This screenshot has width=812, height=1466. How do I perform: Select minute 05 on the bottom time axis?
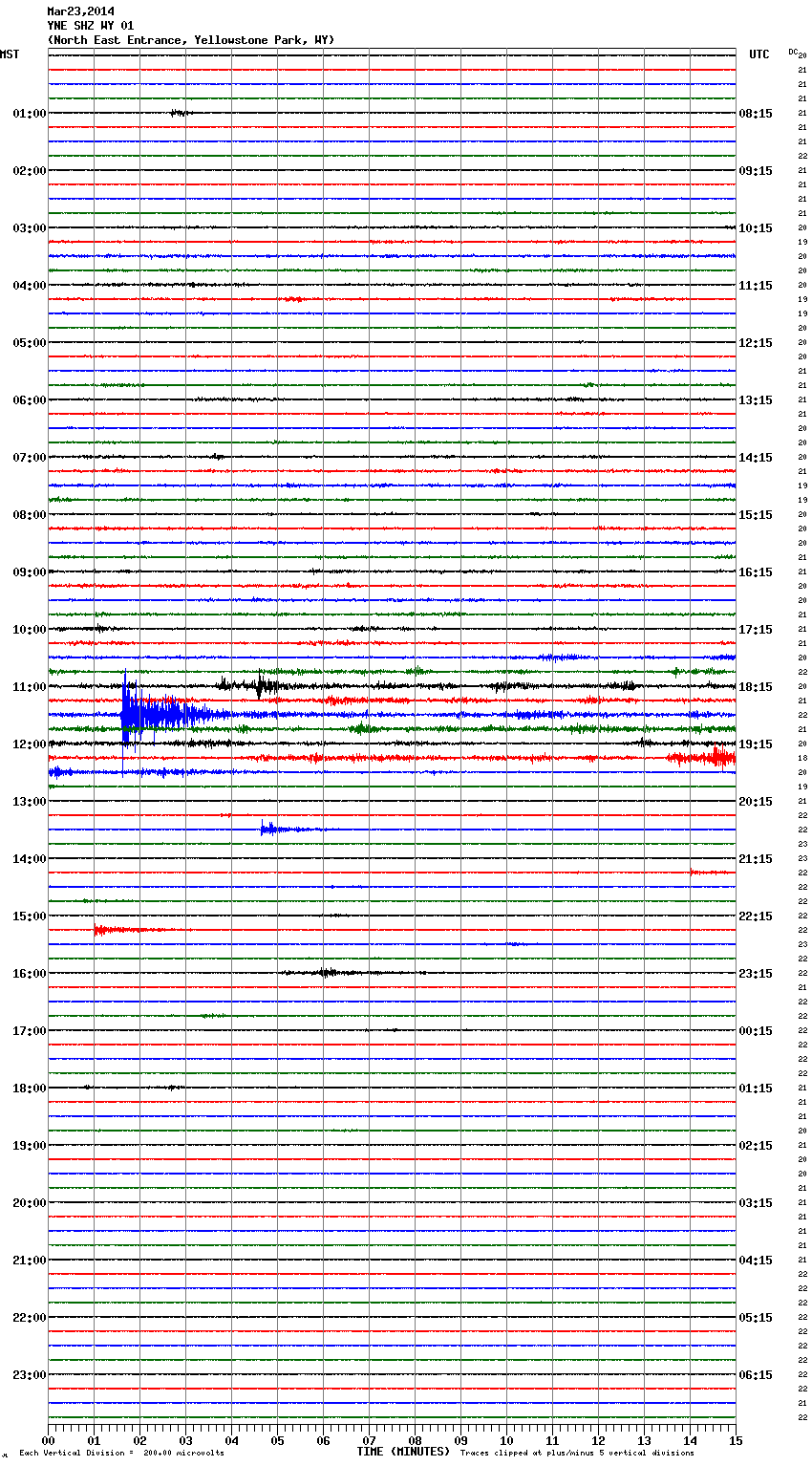click(x=277, y=1440)
